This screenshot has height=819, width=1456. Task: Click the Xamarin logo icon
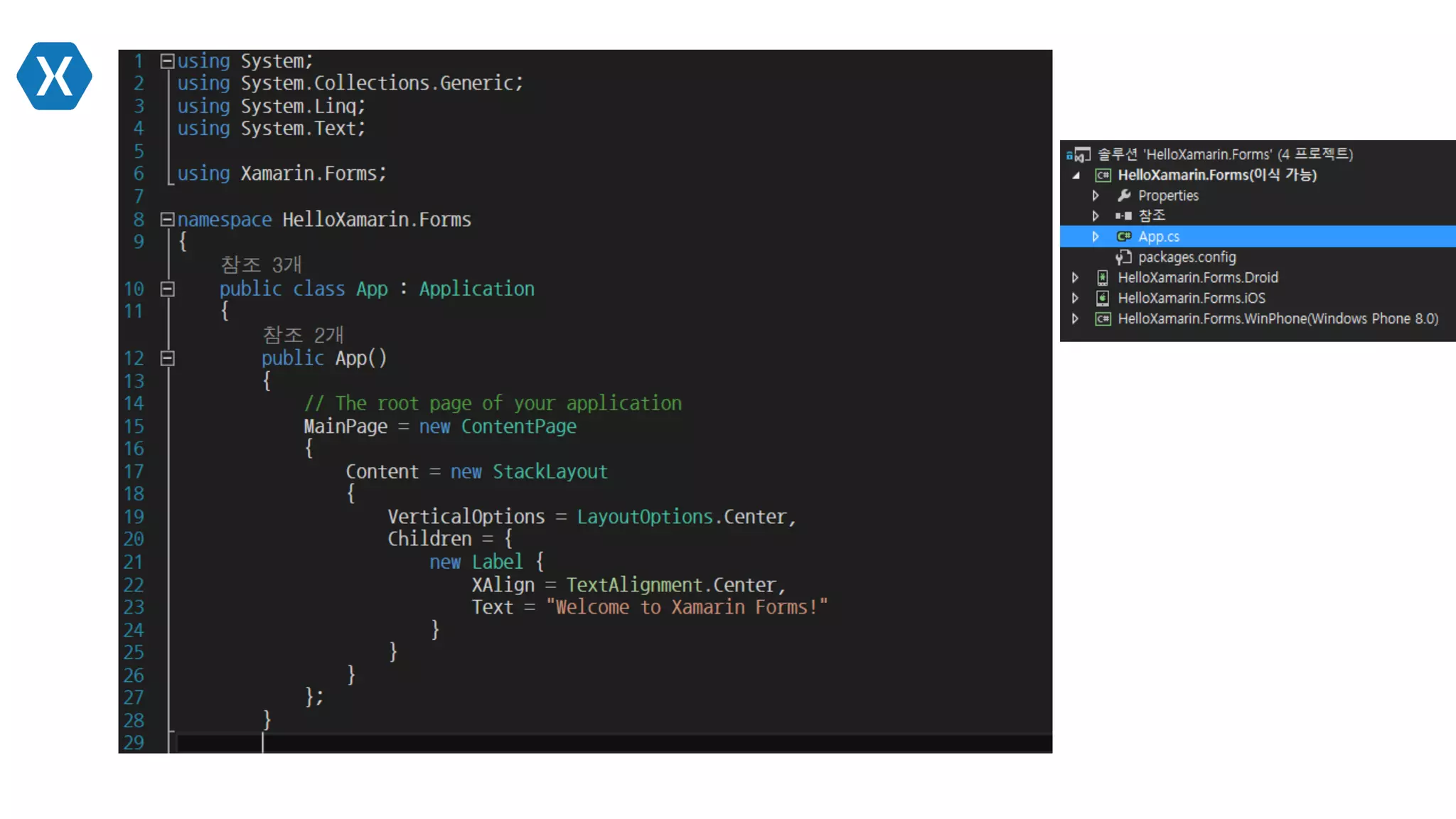[54, 76]
